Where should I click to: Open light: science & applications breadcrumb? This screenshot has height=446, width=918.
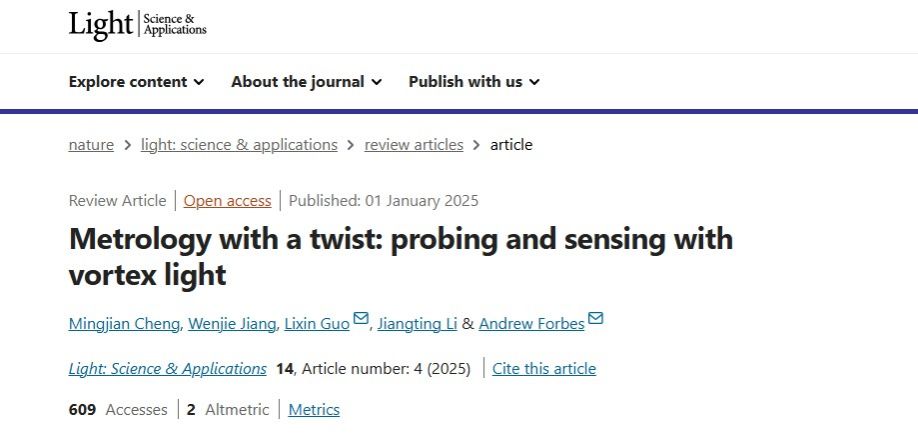239,145
